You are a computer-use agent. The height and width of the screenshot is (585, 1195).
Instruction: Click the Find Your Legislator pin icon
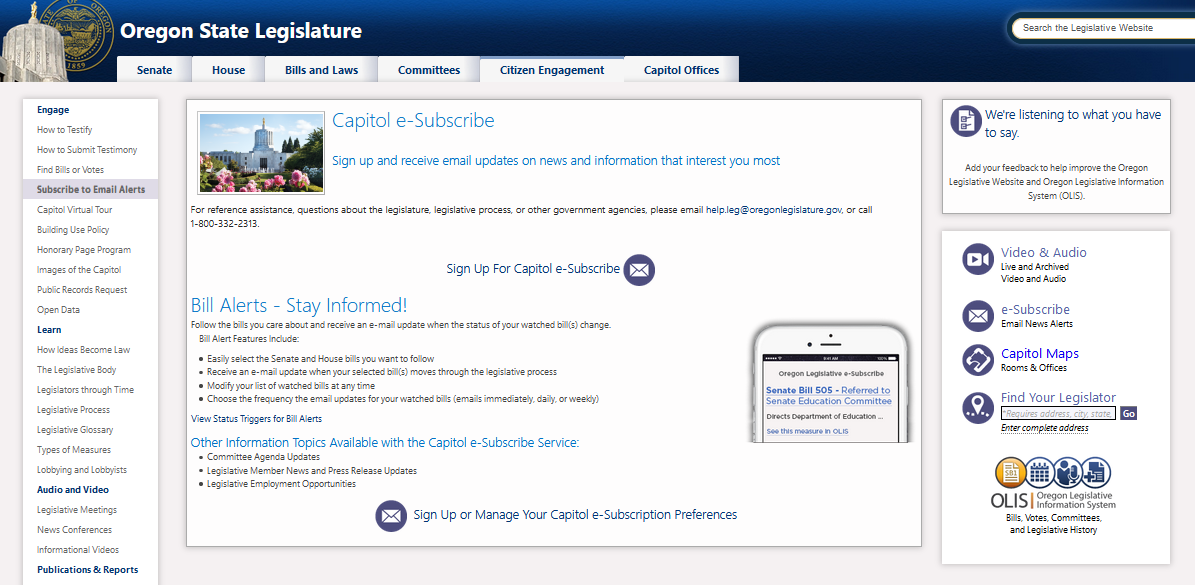[x=977, y=407]
